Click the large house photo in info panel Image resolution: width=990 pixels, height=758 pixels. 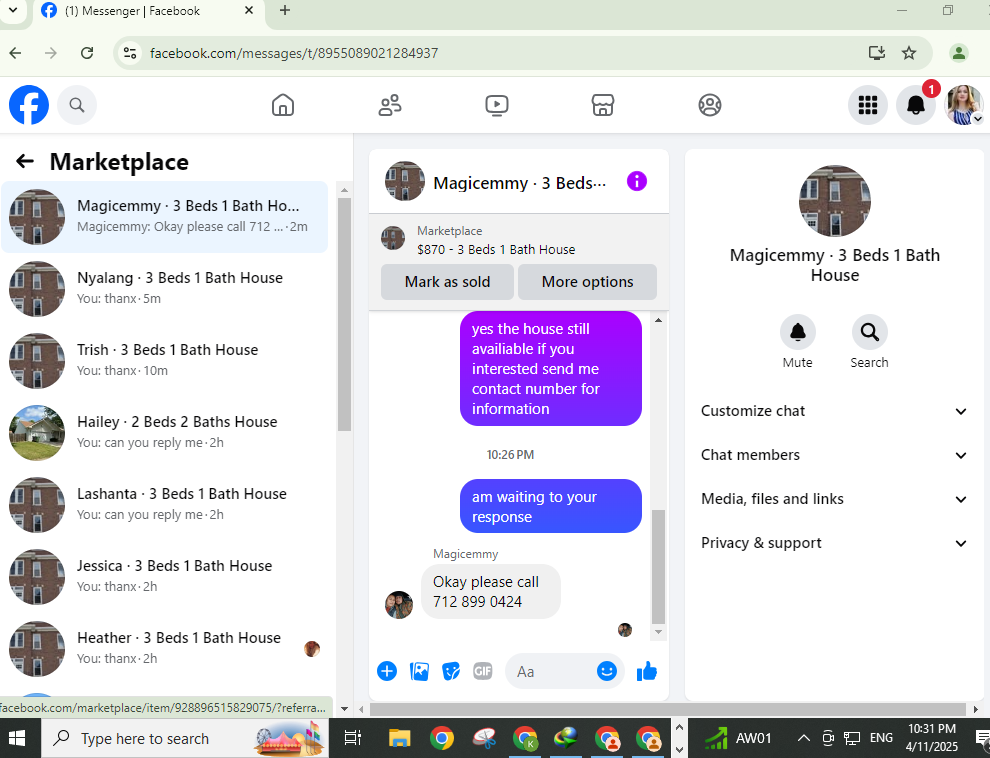835,201
